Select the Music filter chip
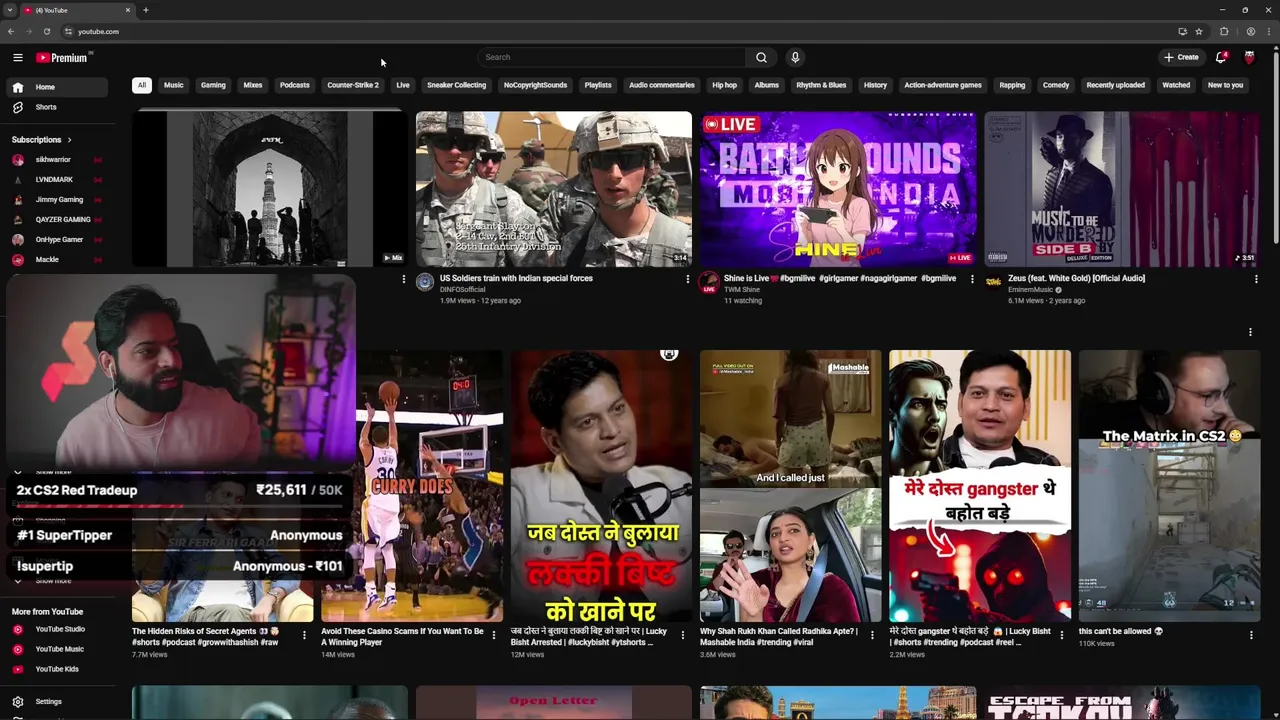Image resolution: width=1280 pixels, height=720 pixels. (x=174, y=85)
